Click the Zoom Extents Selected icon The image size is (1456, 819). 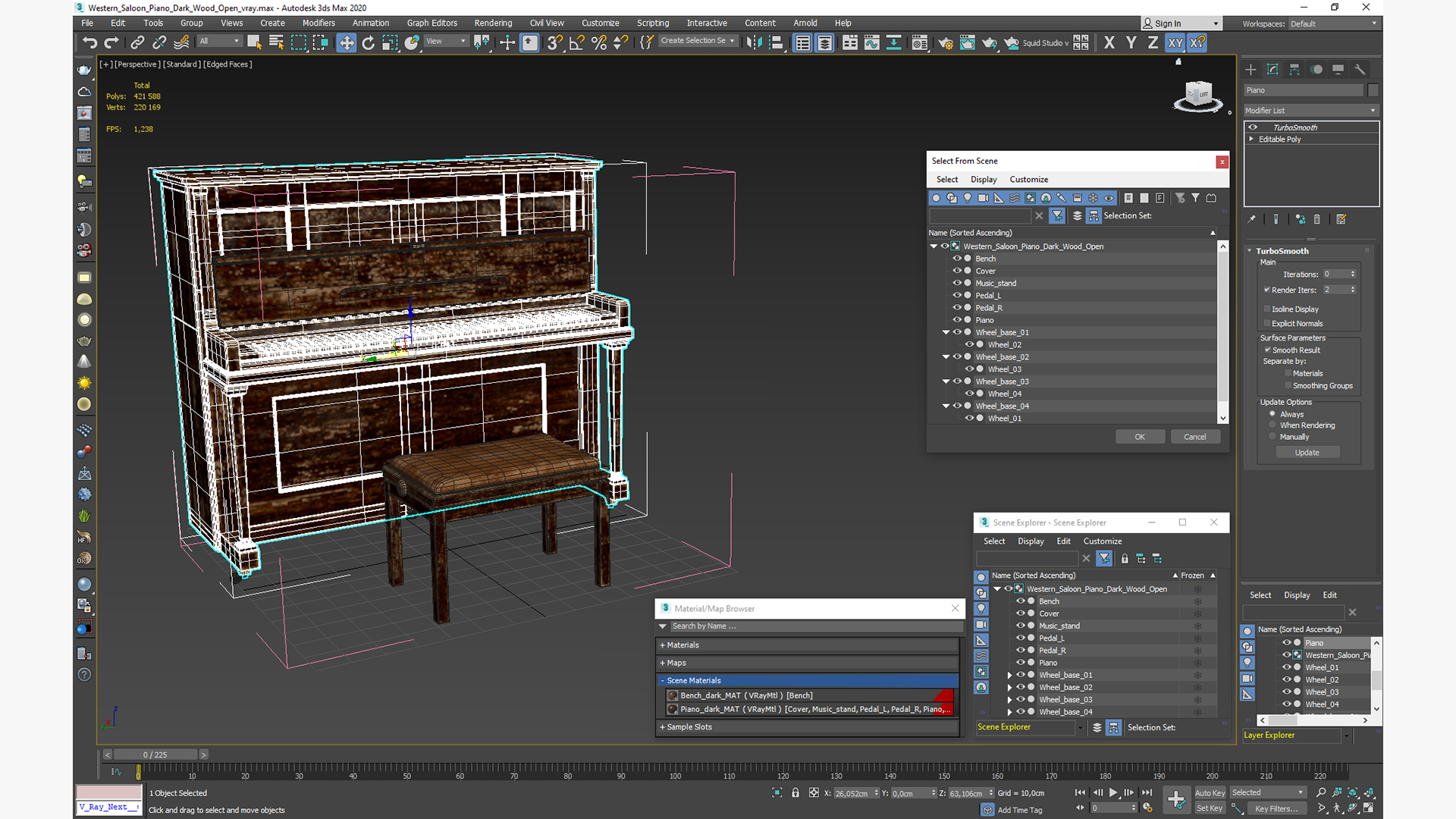[x=1353, y=792]
